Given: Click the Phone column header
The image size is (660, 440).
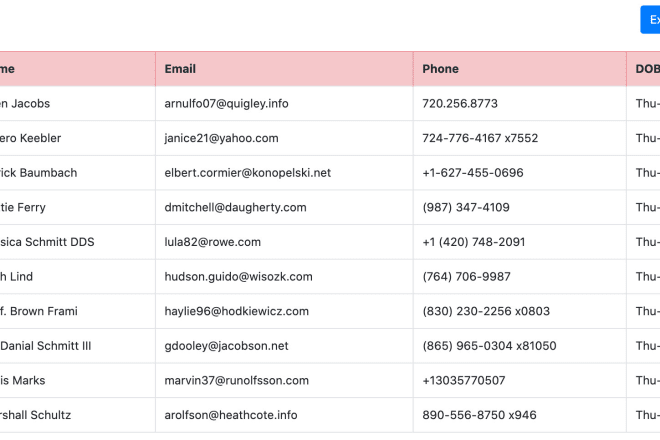Looking at the screenshot, I should click(x=440, y=69).
